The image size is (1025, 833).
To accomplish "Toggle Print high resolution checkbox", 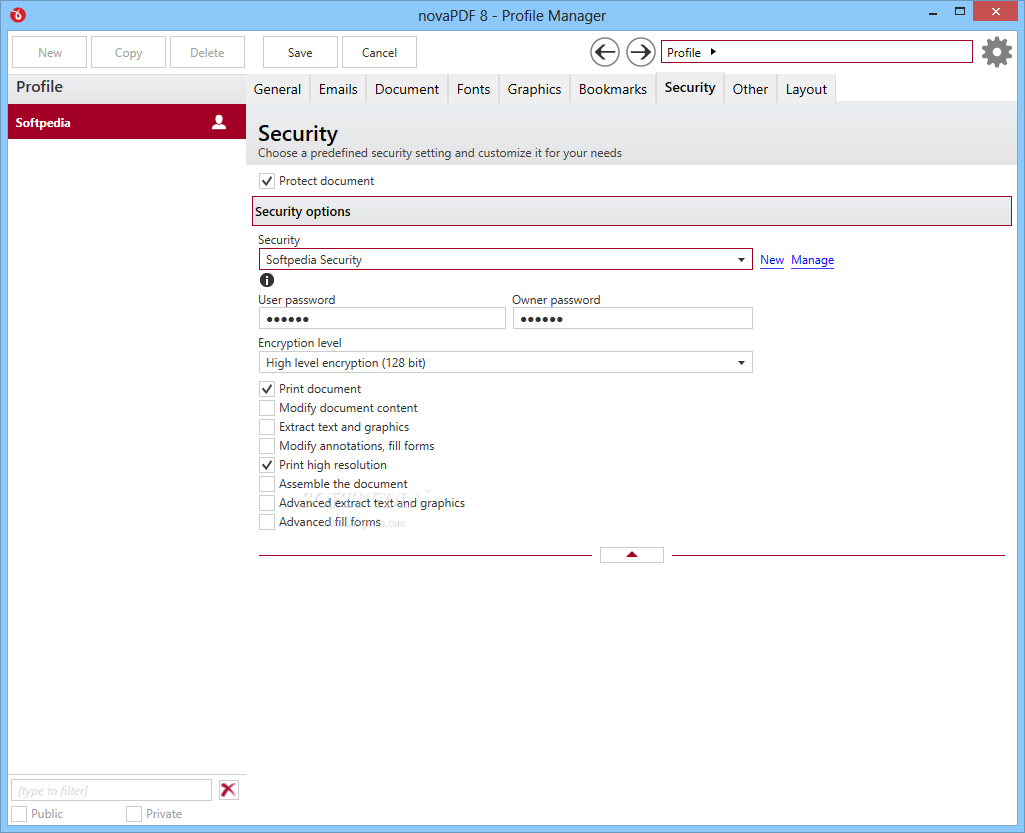I will pos(267,465).
